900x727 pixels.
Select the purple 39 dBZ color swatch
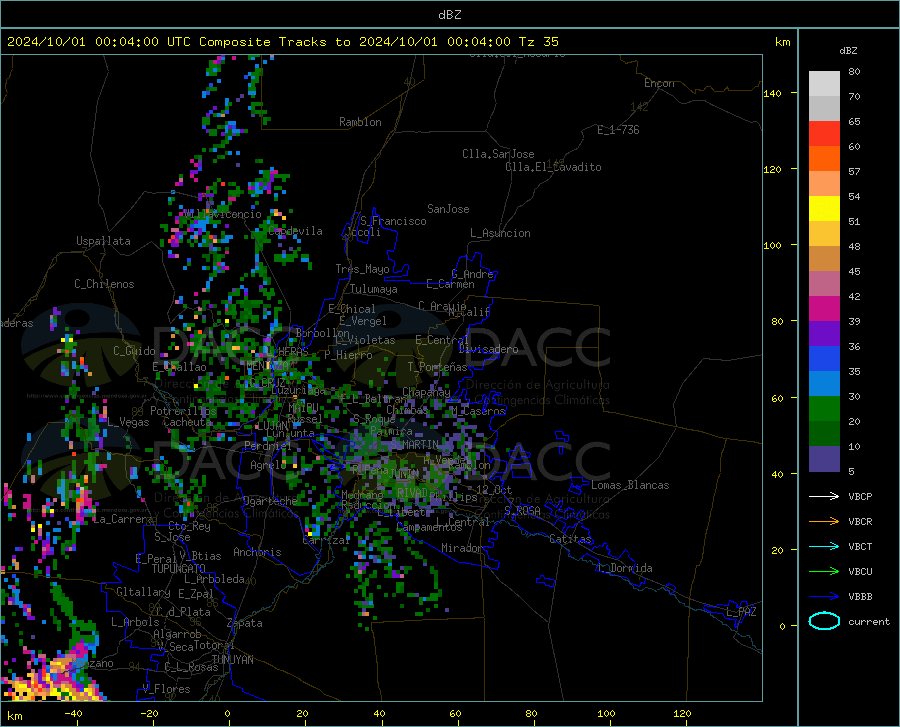[x=824, y=334]
